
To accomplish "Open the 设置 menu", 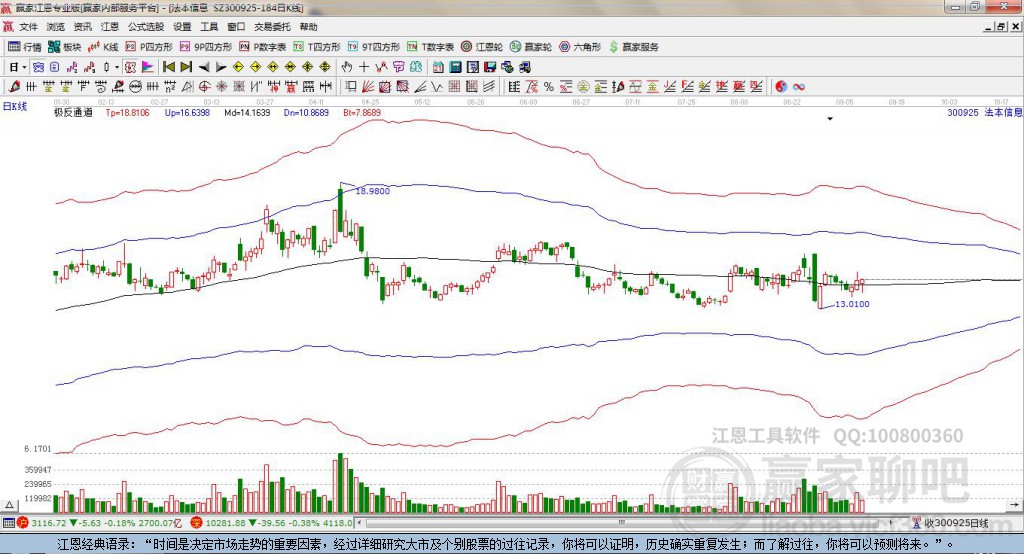I will [182, 27].
